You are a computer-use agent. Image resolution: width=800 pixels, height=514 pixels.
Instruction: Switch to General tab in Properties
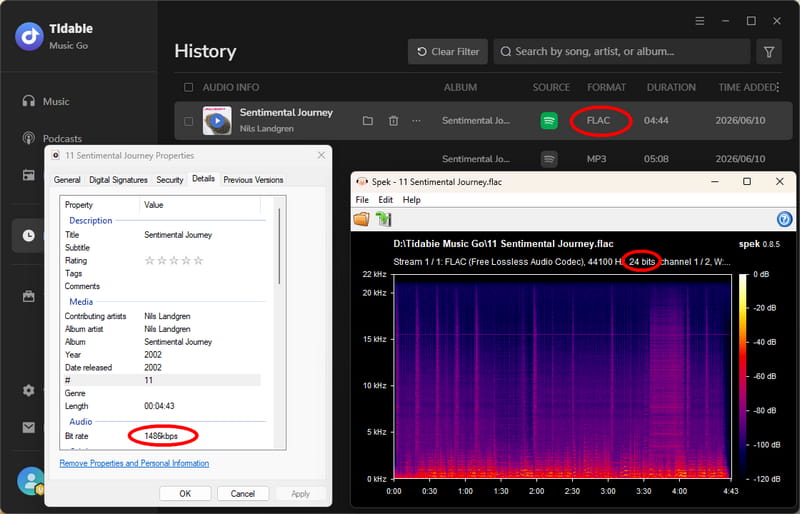point(67,180)
